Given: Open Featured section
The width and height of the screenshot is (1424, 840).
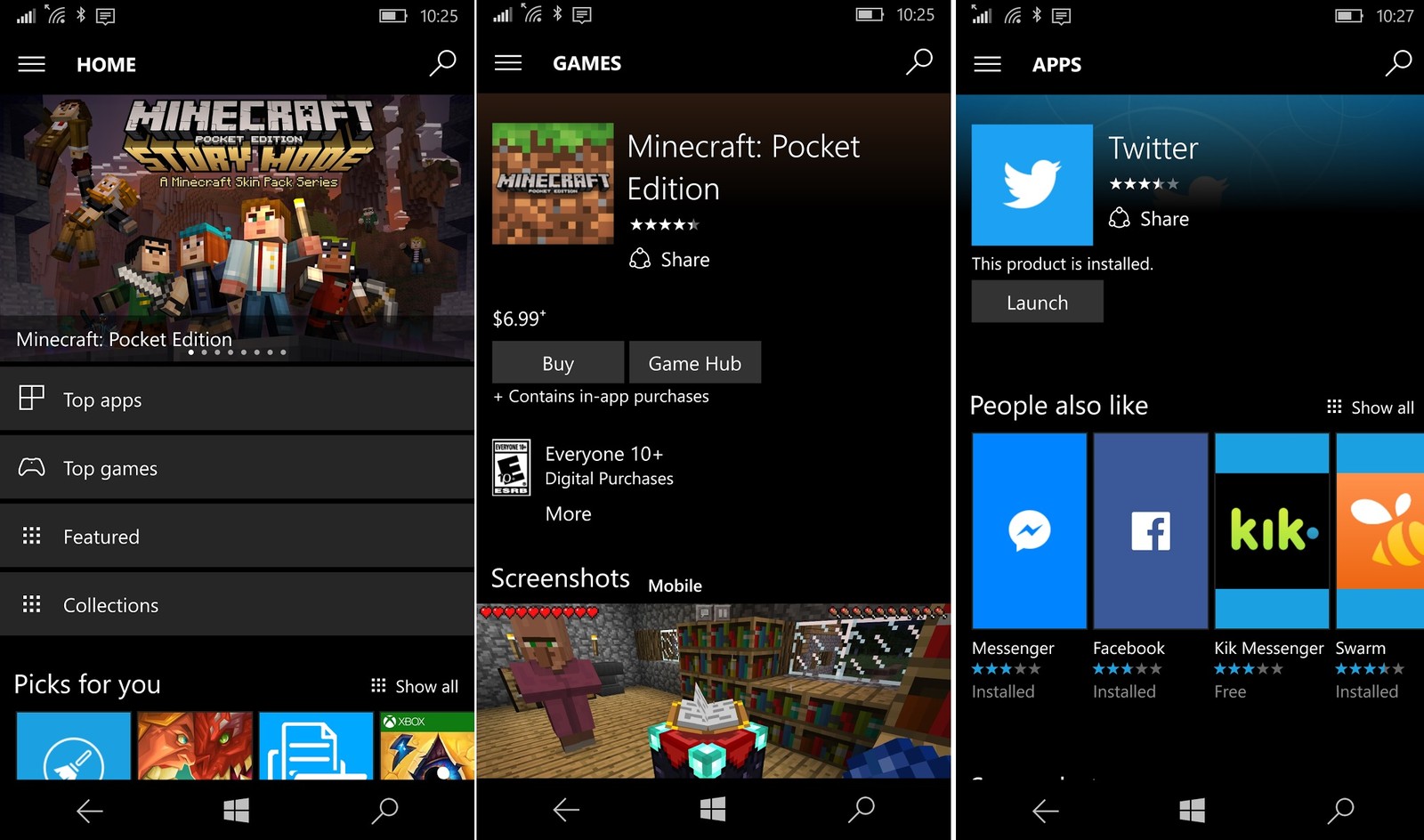Looking at the screenshot, I should tap(237, 537).
